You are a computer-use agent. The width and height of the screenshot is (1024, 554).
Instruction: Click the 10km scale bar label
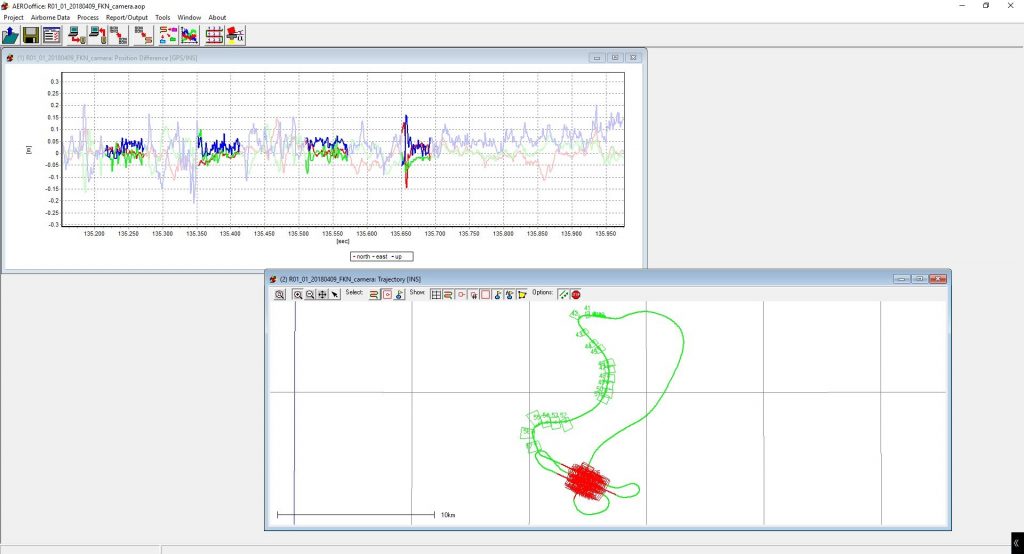448,515
